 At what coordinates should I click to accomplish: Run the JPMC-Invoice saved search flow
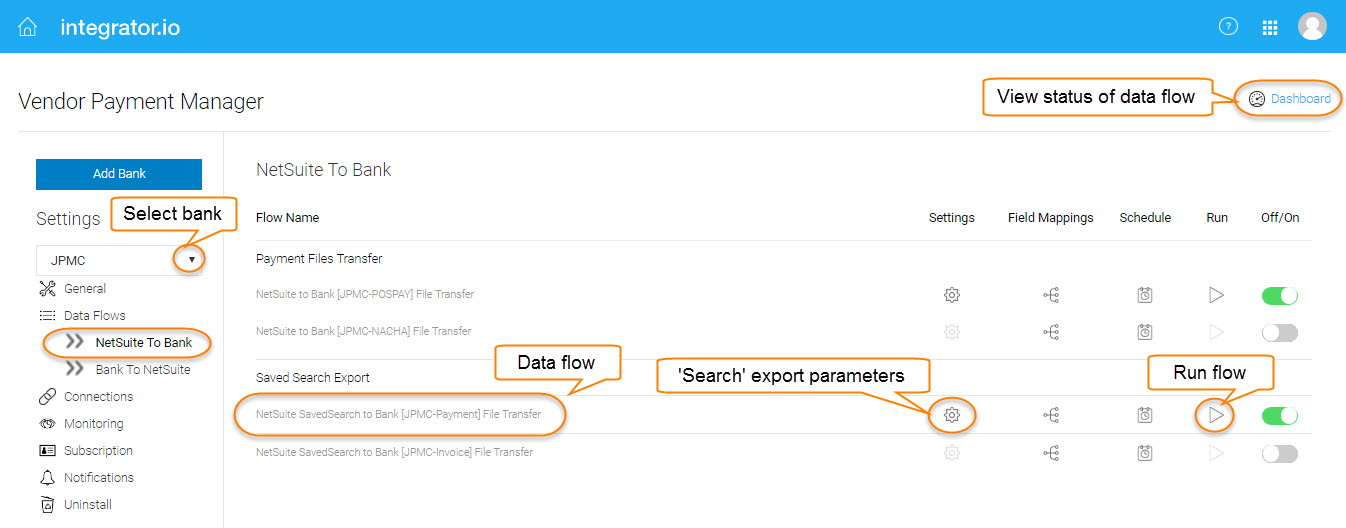click(1216, 453)
